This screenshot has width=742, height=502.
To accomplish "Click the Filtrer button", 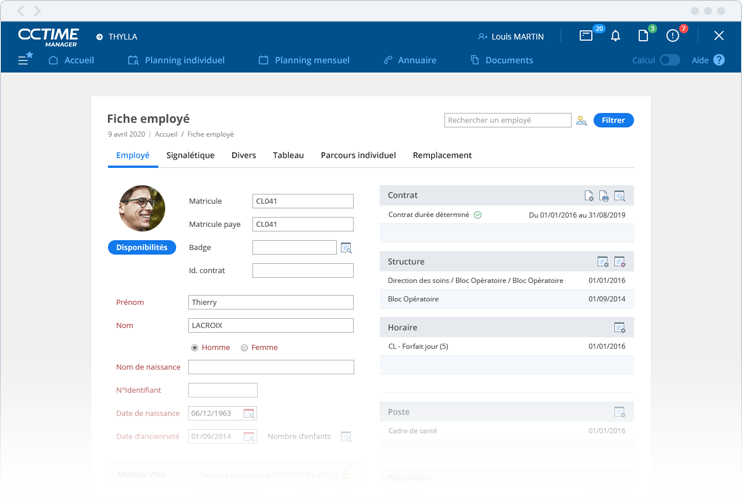I will point(613,121).
